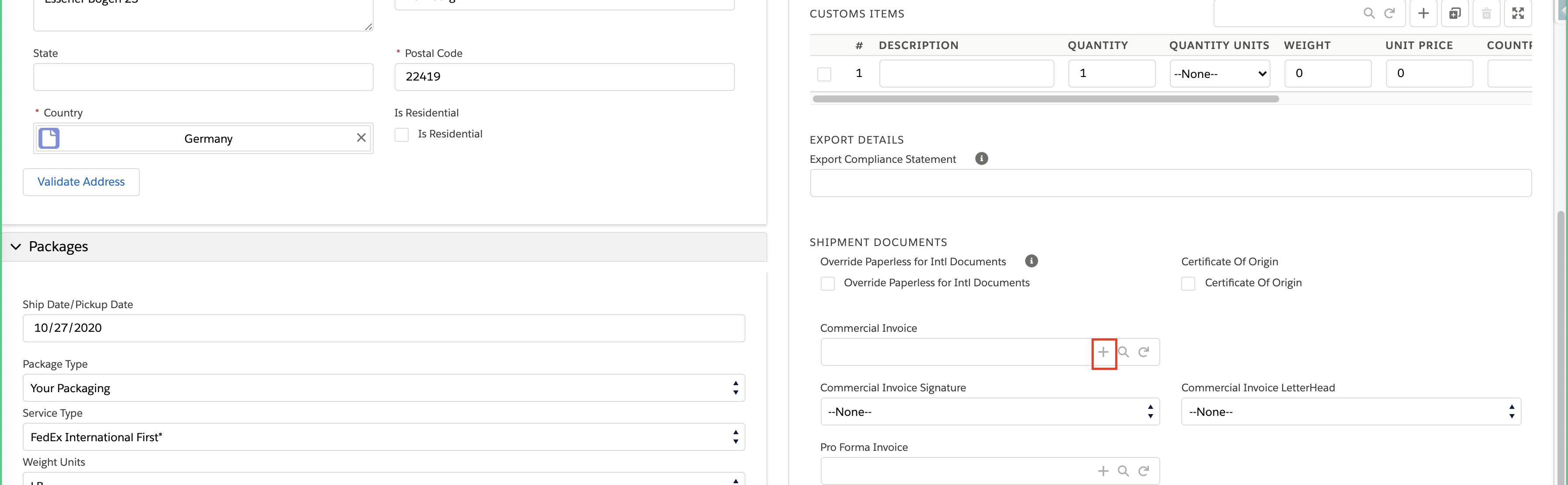The width and height of the screenshot is (1568, 485).
Task: Click customs item Weight field
Action: [1328, 73]
